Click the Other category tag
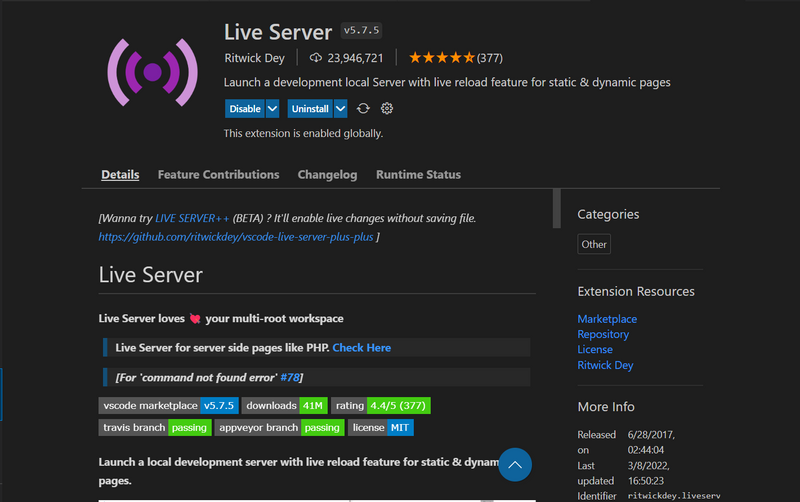The height and width of the screenshot is (502, 800). [594, 244]
